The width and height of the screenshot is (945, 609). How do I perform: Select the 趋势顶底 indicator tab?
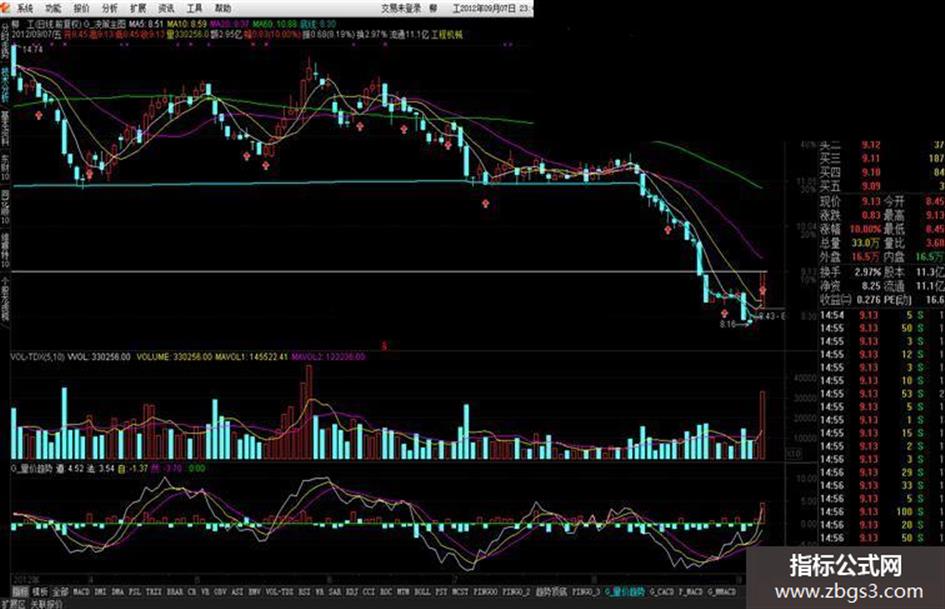coord(551,592)
